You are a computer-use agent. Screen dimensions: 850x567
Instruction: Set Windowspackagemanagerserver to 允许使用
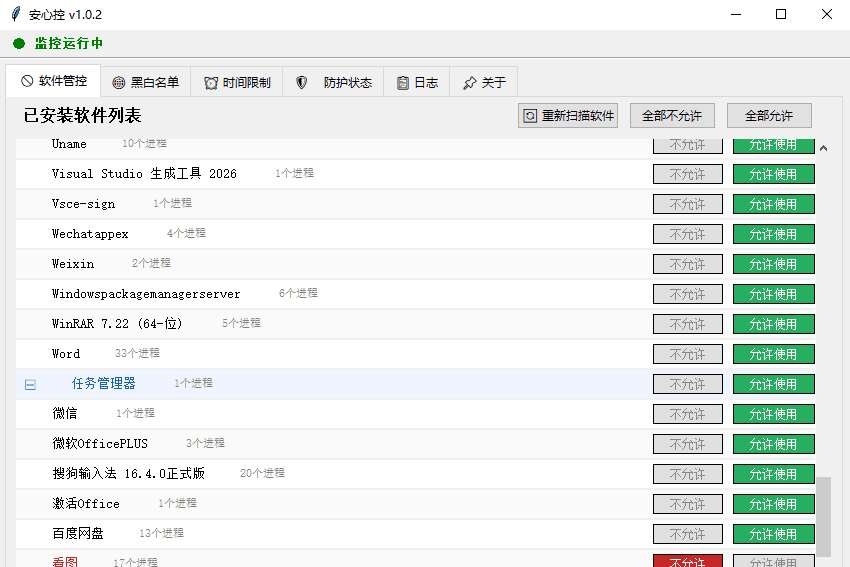pos(773,294)
